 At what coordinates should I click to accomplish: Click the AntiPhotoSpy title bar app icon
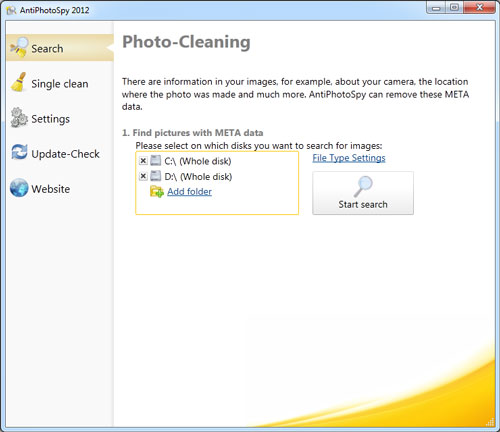click(x=12, y=10)
